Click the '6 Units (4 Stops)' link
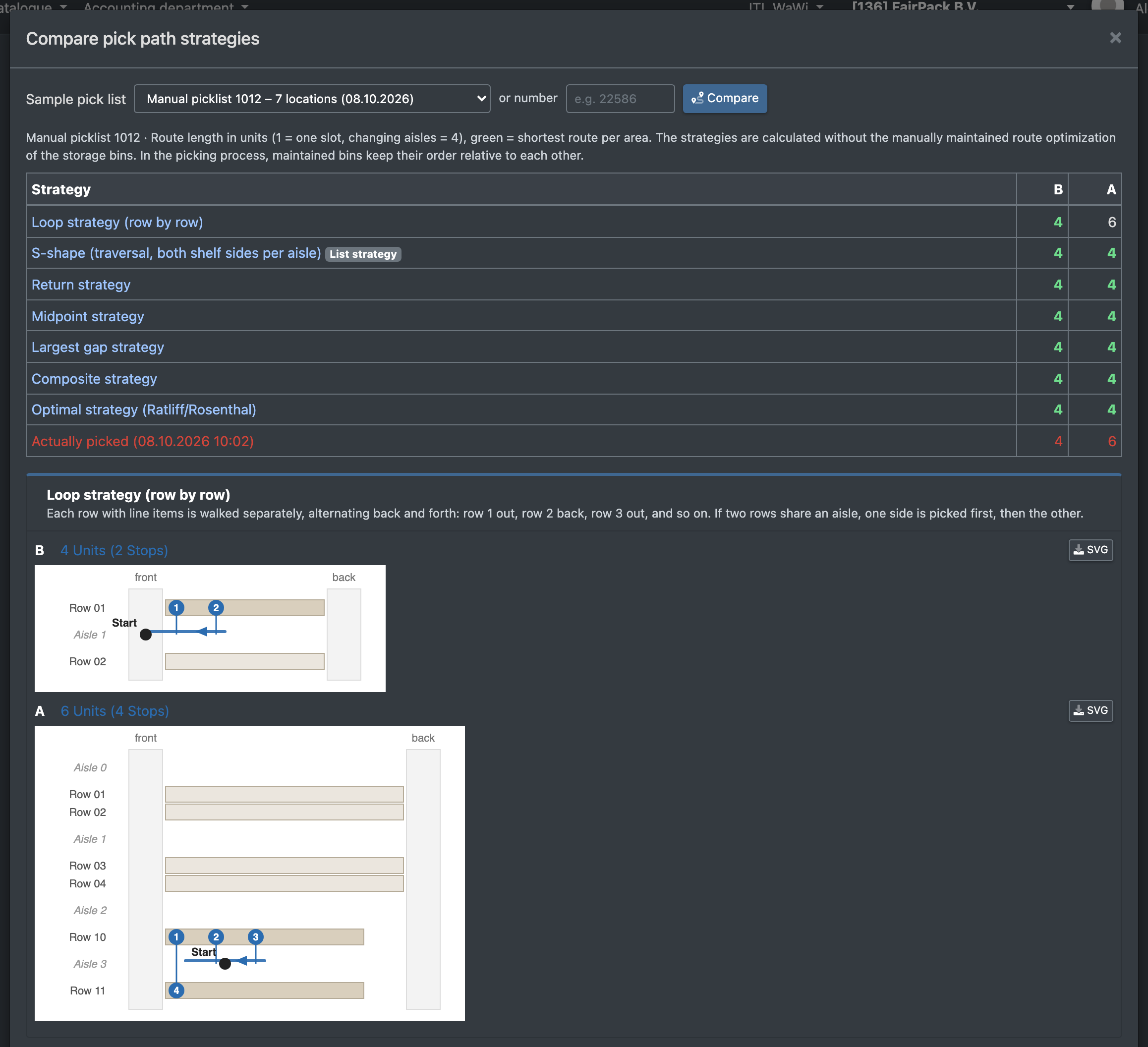The image size is (1148, 1047). coord(115,711)
